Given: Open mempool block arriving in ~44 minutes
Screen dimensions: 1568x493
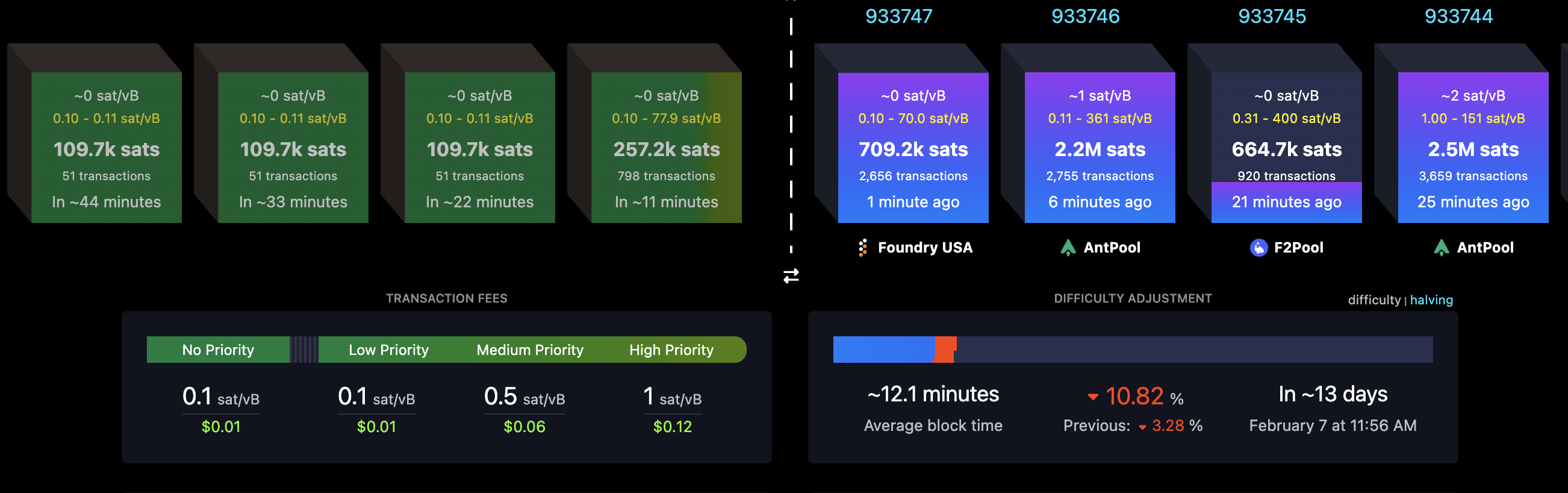Looking at the screenshot, I should pyautogui.click(x=106, y=148).
